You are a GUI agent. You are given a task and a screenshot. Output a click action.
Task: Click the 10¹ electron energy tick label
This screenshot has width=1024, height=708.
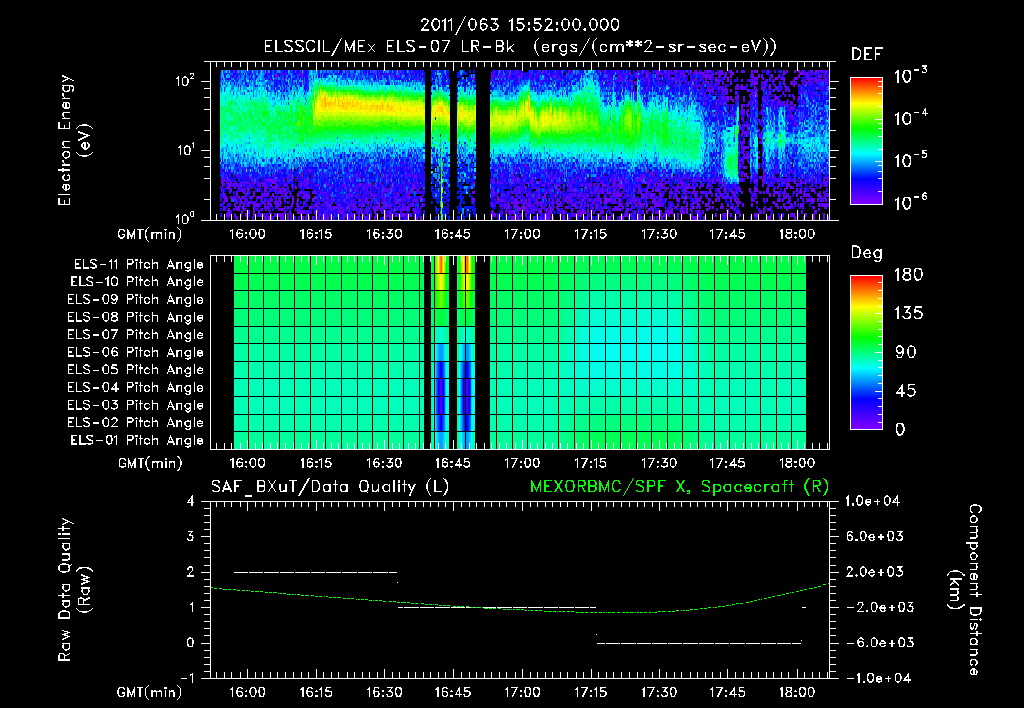(185, 150)
